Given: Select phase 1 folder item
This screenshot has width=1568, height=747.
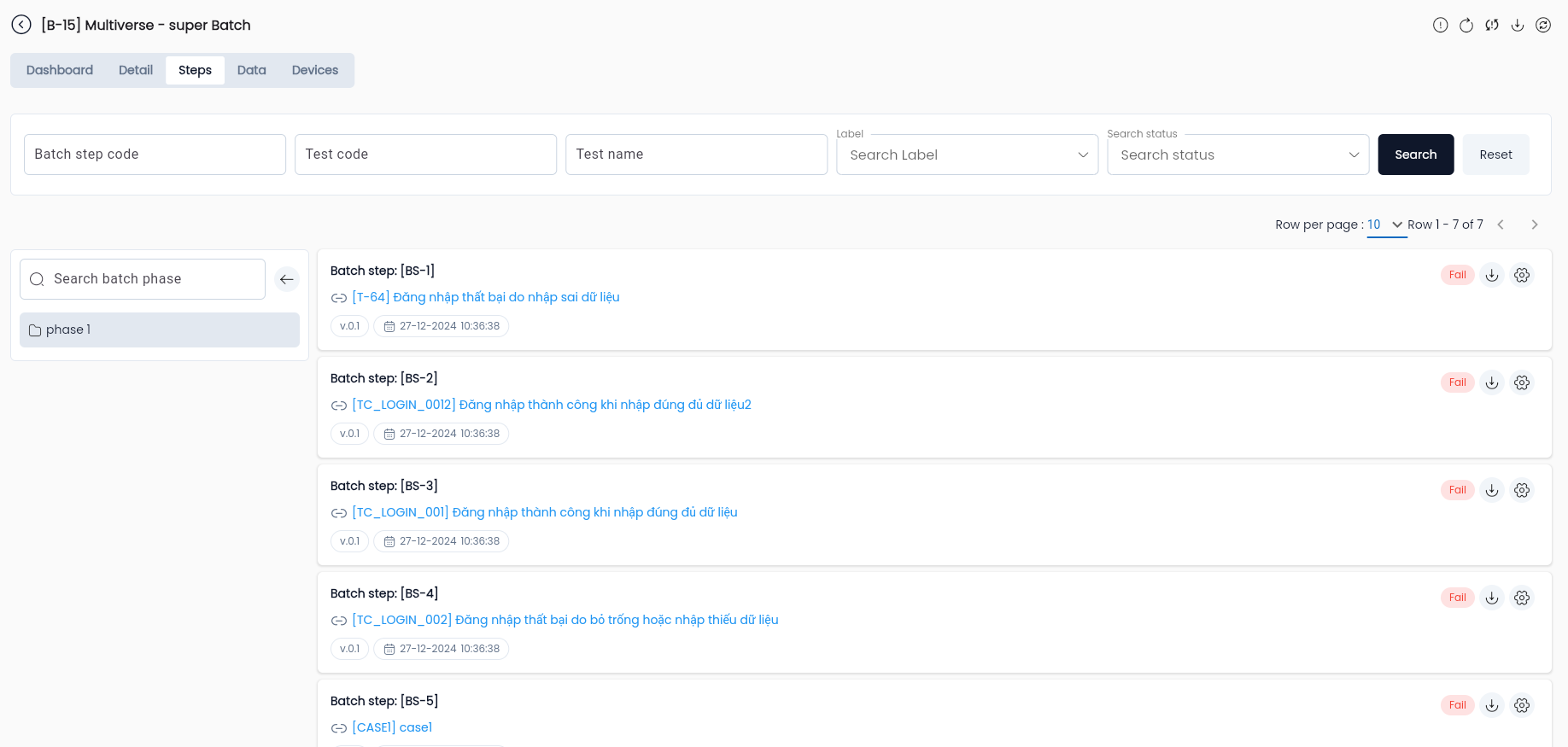Looking at the screenshot, I should [160, 330].
